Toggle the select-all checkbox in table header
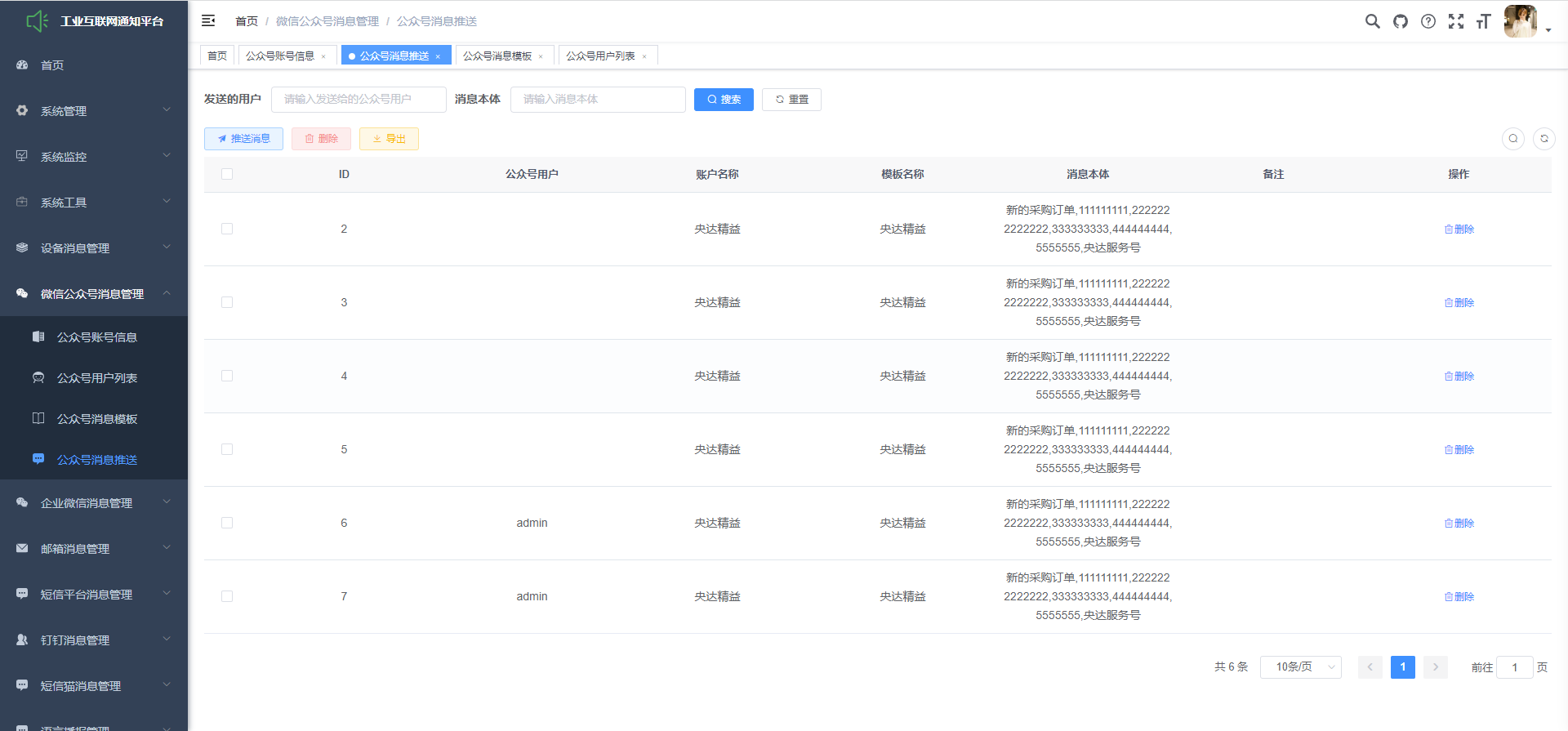This screenshot has height=731, width=1568. 227,174
